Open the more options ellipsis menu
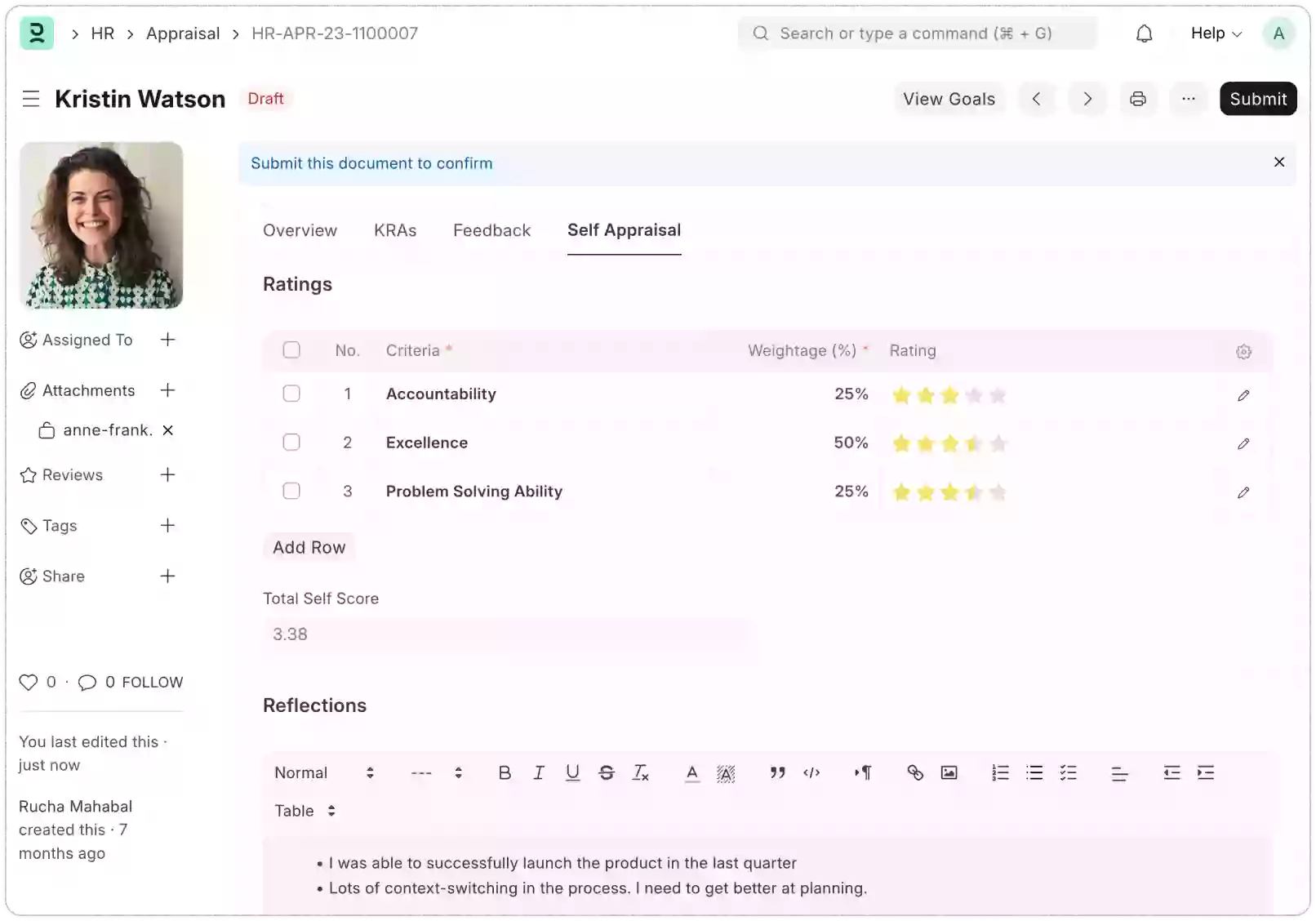 (1189, 98)
